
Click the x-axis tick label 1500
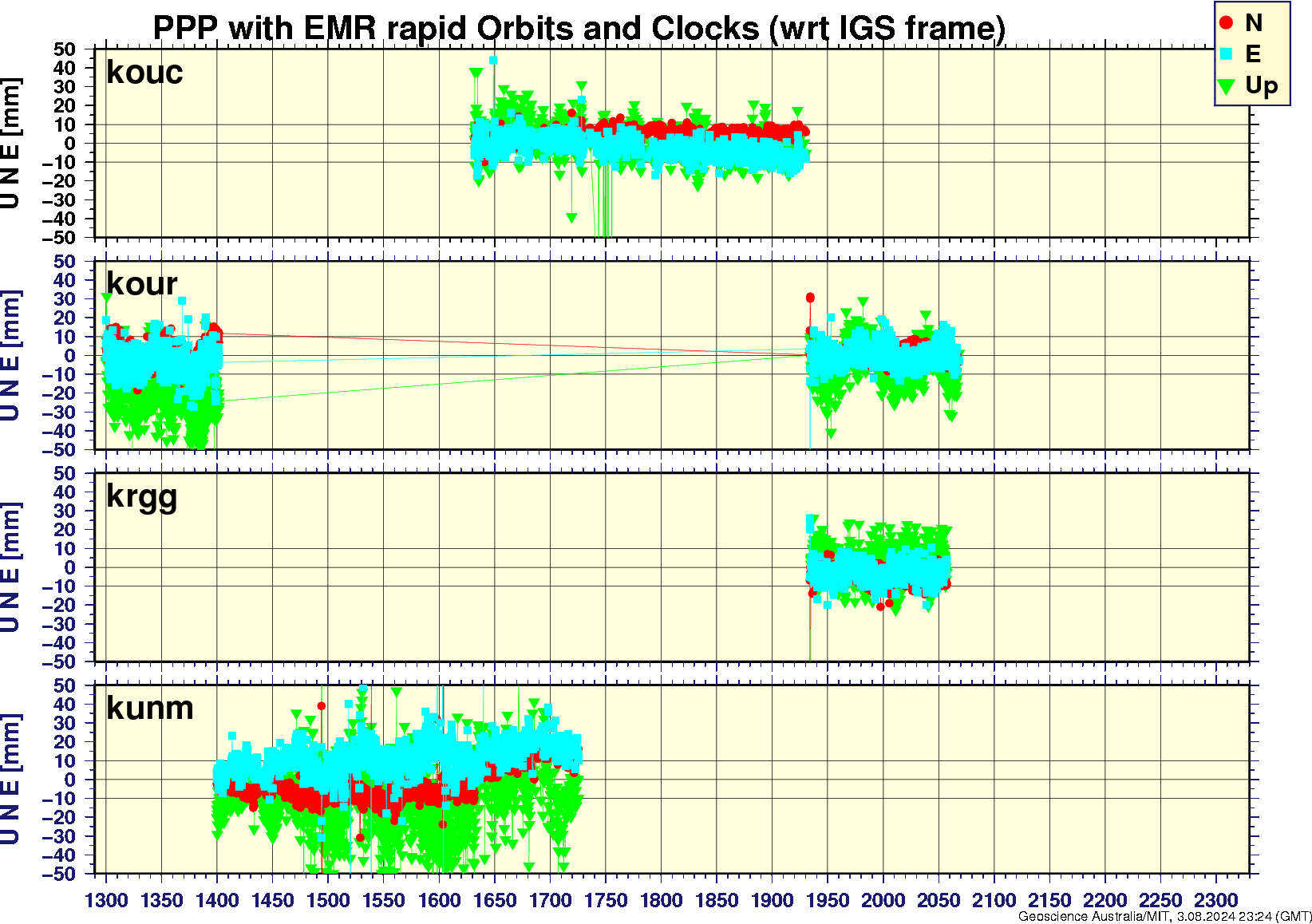pos(328,901)
